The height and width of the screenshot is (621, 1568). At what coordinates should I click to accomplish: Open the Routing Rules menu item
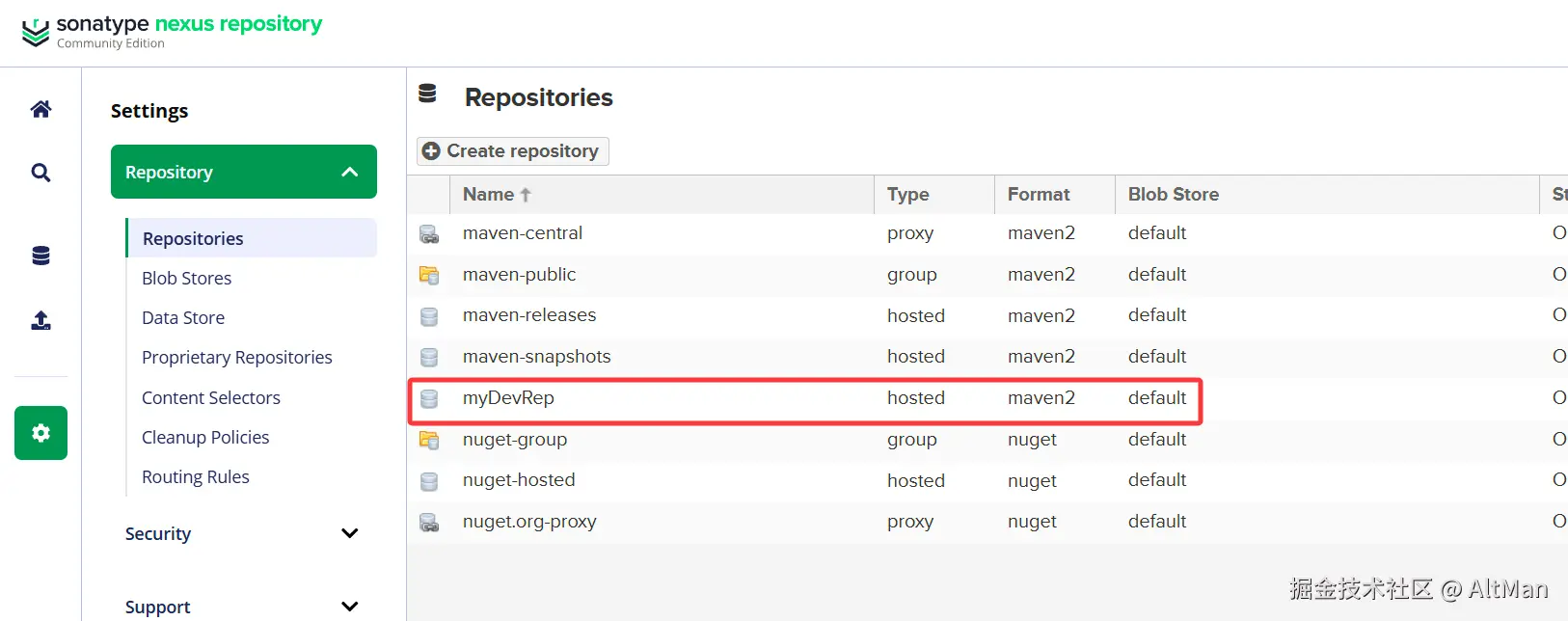pos(195,476)
